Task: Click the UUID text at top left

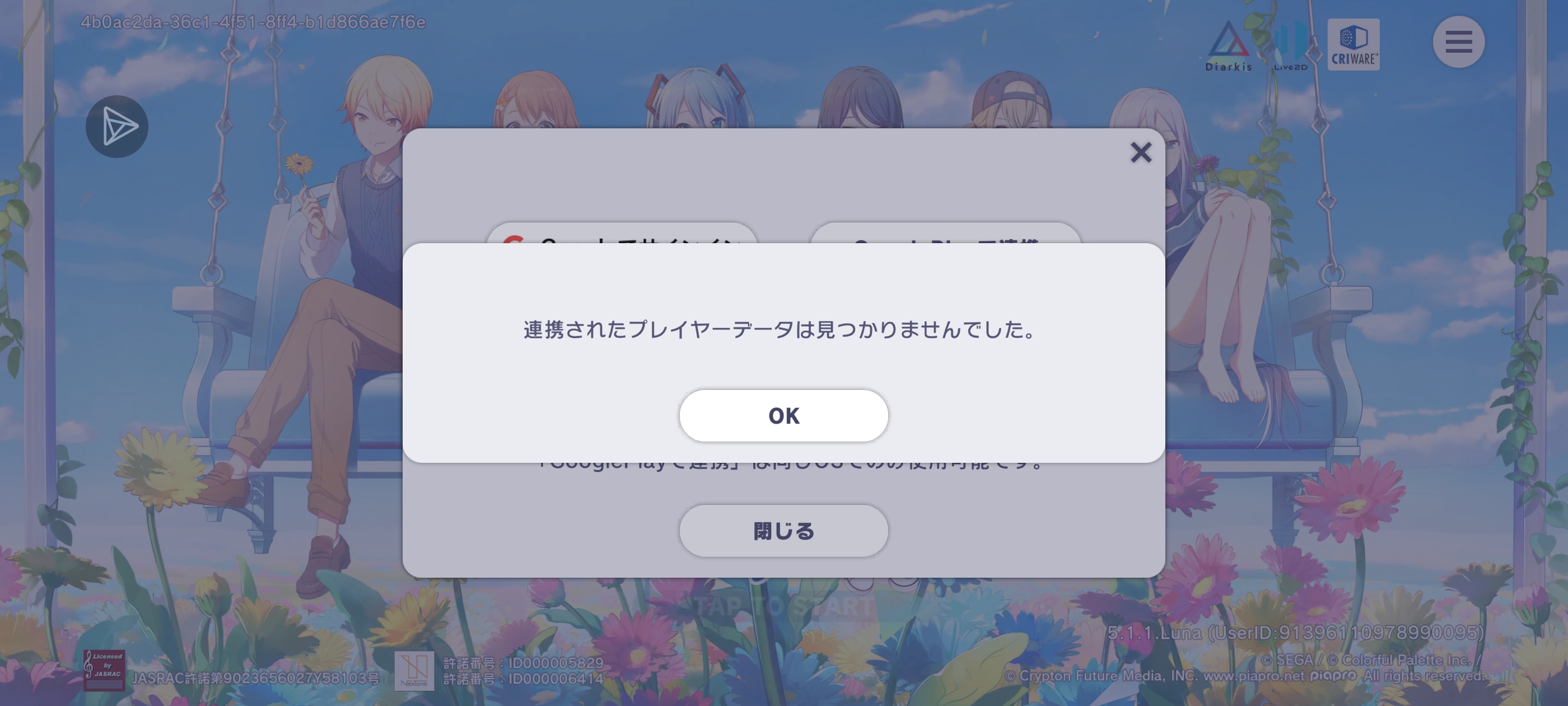Action: [x=253, y=22]
